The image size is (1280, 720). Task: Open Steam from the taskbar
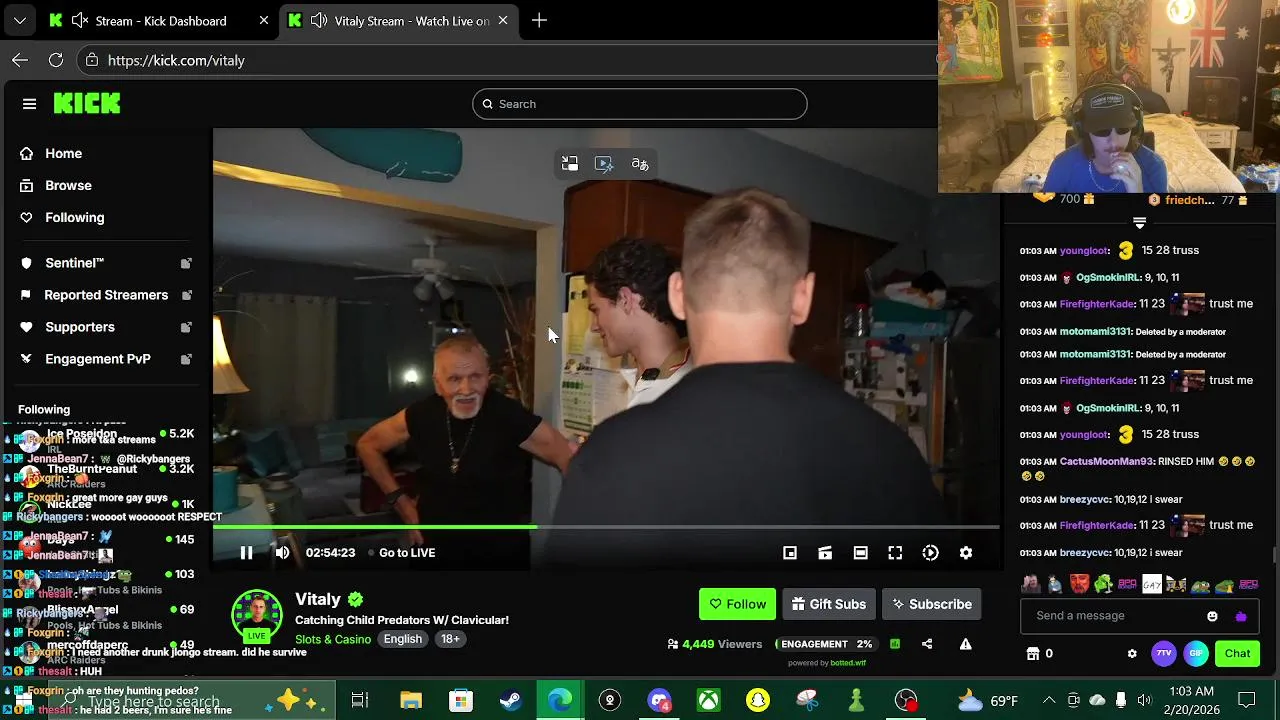click(510, 700)
